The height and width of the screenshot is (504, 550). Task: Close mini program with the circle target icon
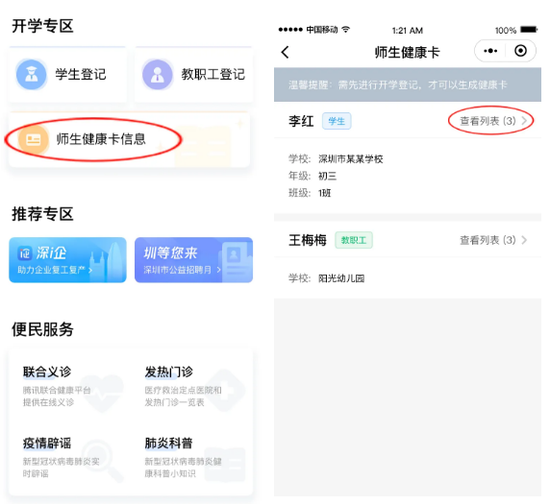[x=521, y=51]
